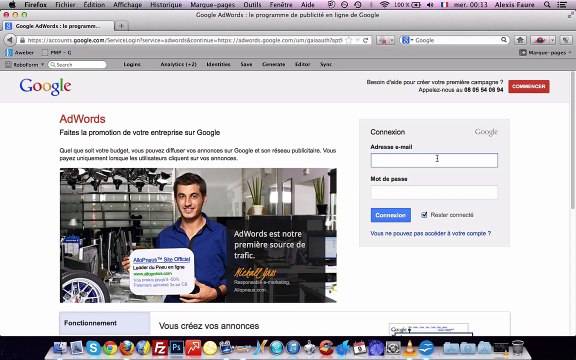
Task: Bookmark page with the star icon
Action: click(x=349, y=40)
